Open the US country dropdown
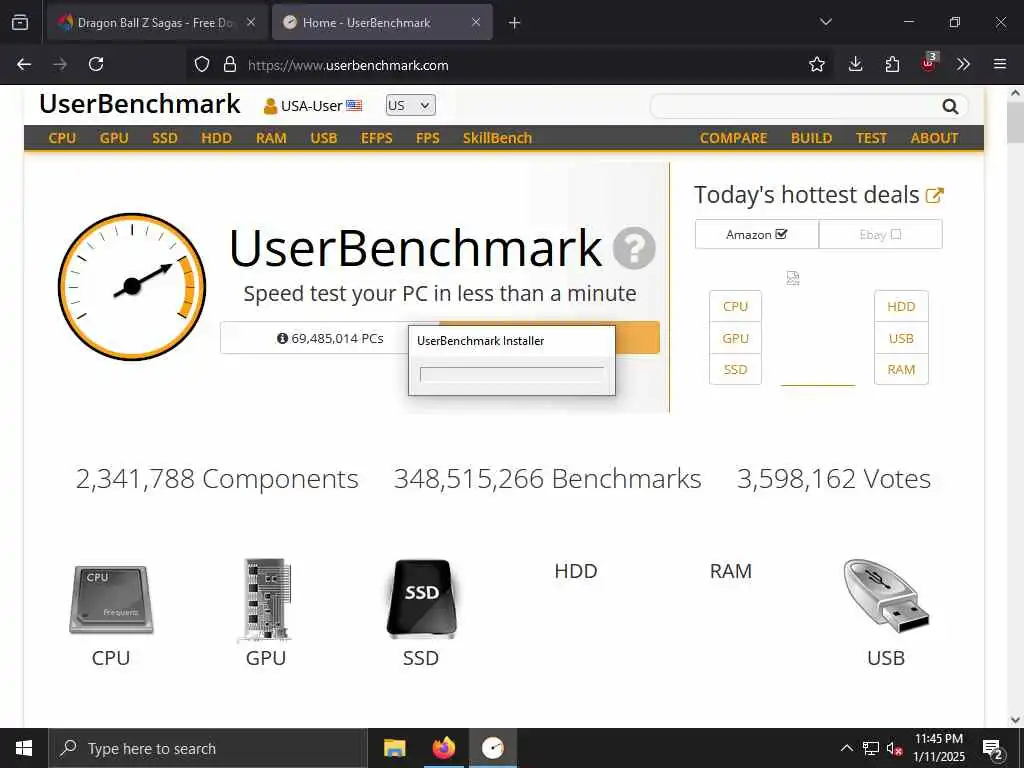Viewport: 1024px width, 768px height. click(x=410, y=105)
